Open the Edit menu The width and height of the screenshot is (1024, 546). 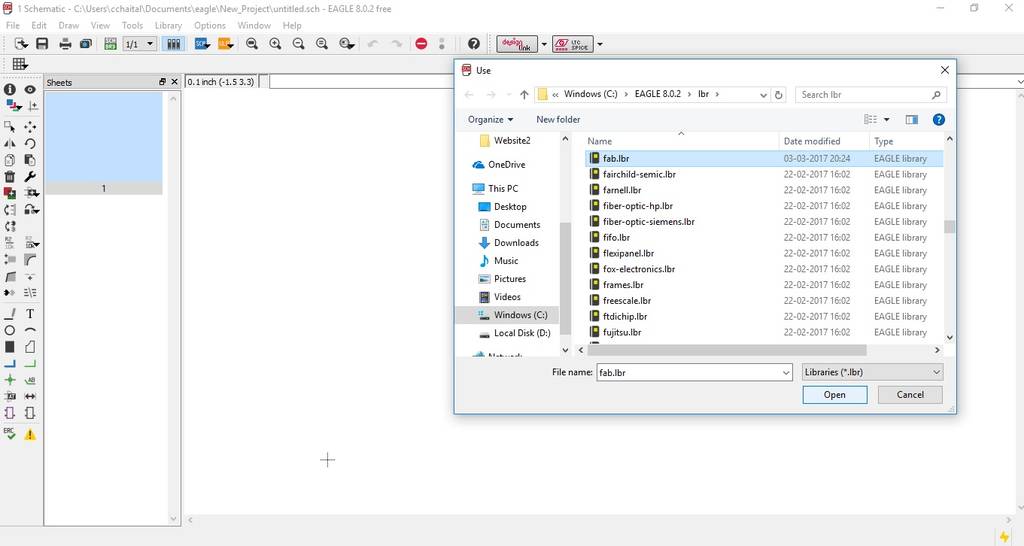click(39, 25)
